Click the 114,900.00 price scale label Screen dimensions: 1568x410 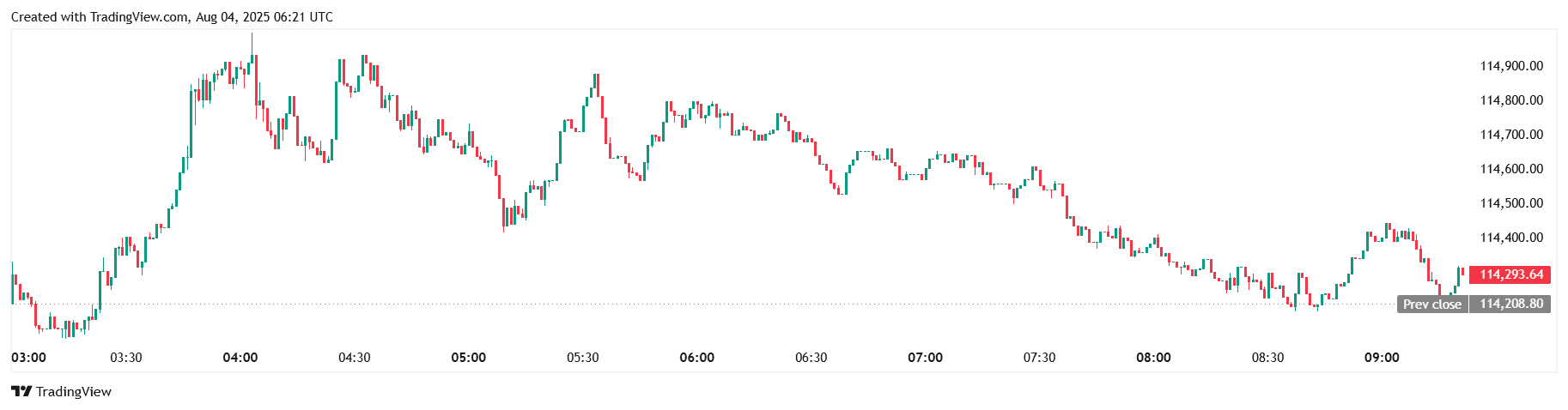pyautogui.click(x=1511, y=66)
